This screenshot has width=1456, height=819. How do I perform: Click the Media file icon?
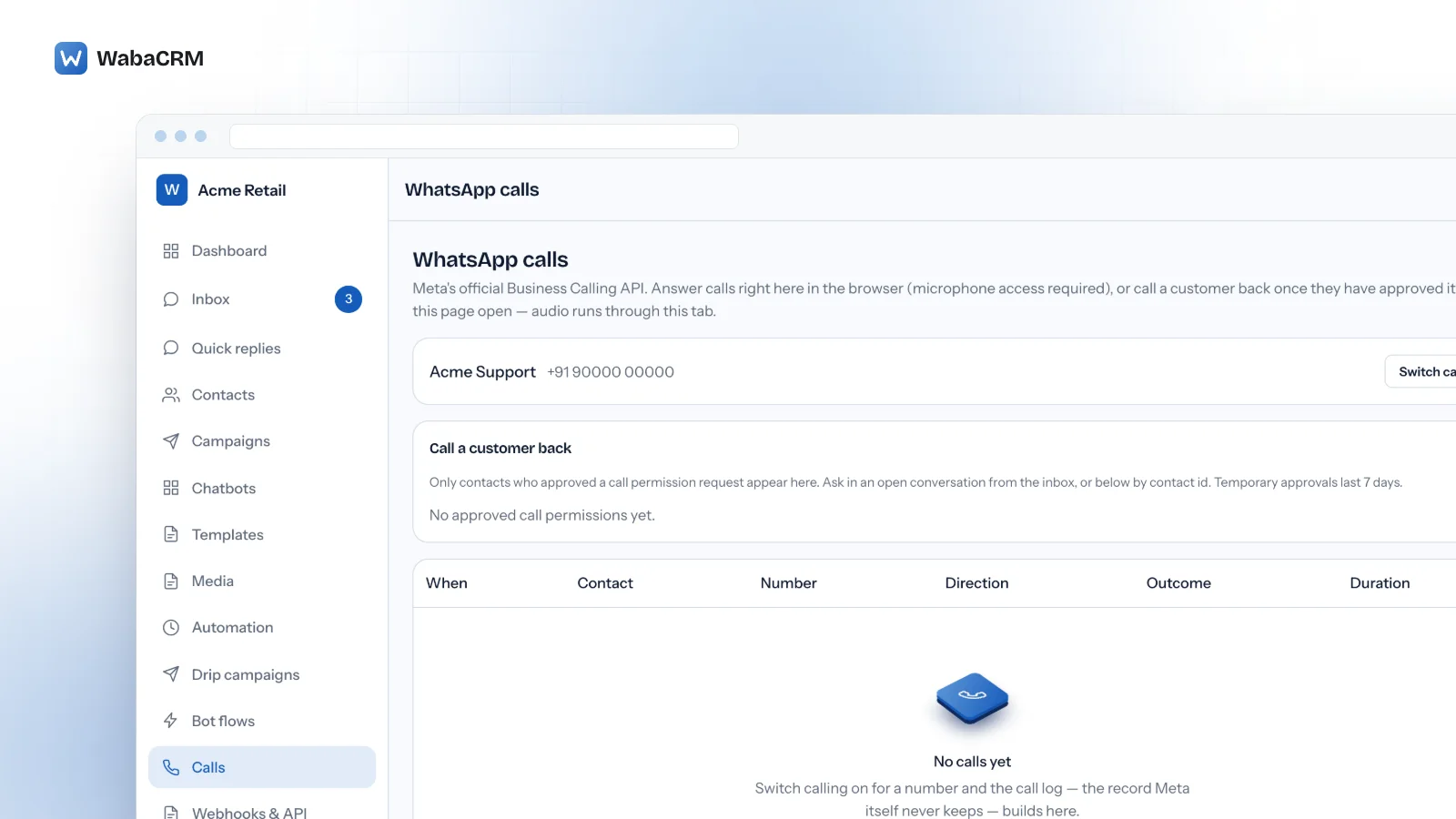click(171, 581)
